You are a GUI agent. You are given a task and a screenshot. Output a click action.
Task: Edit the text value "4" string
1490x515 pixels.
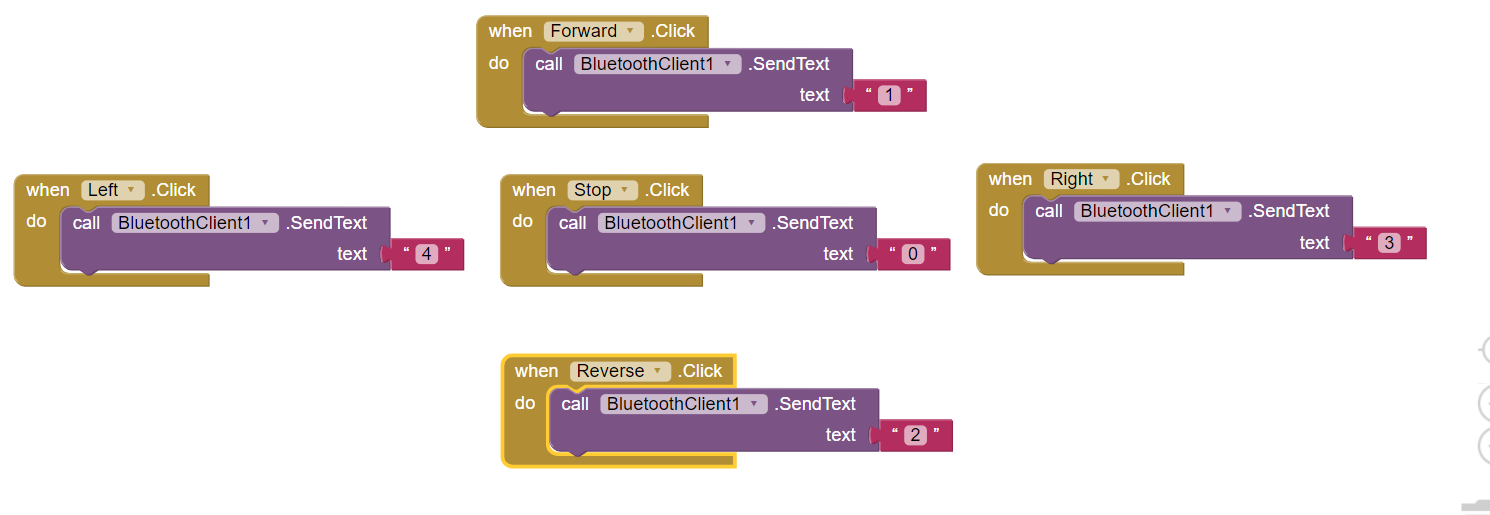tap(427, 254)
